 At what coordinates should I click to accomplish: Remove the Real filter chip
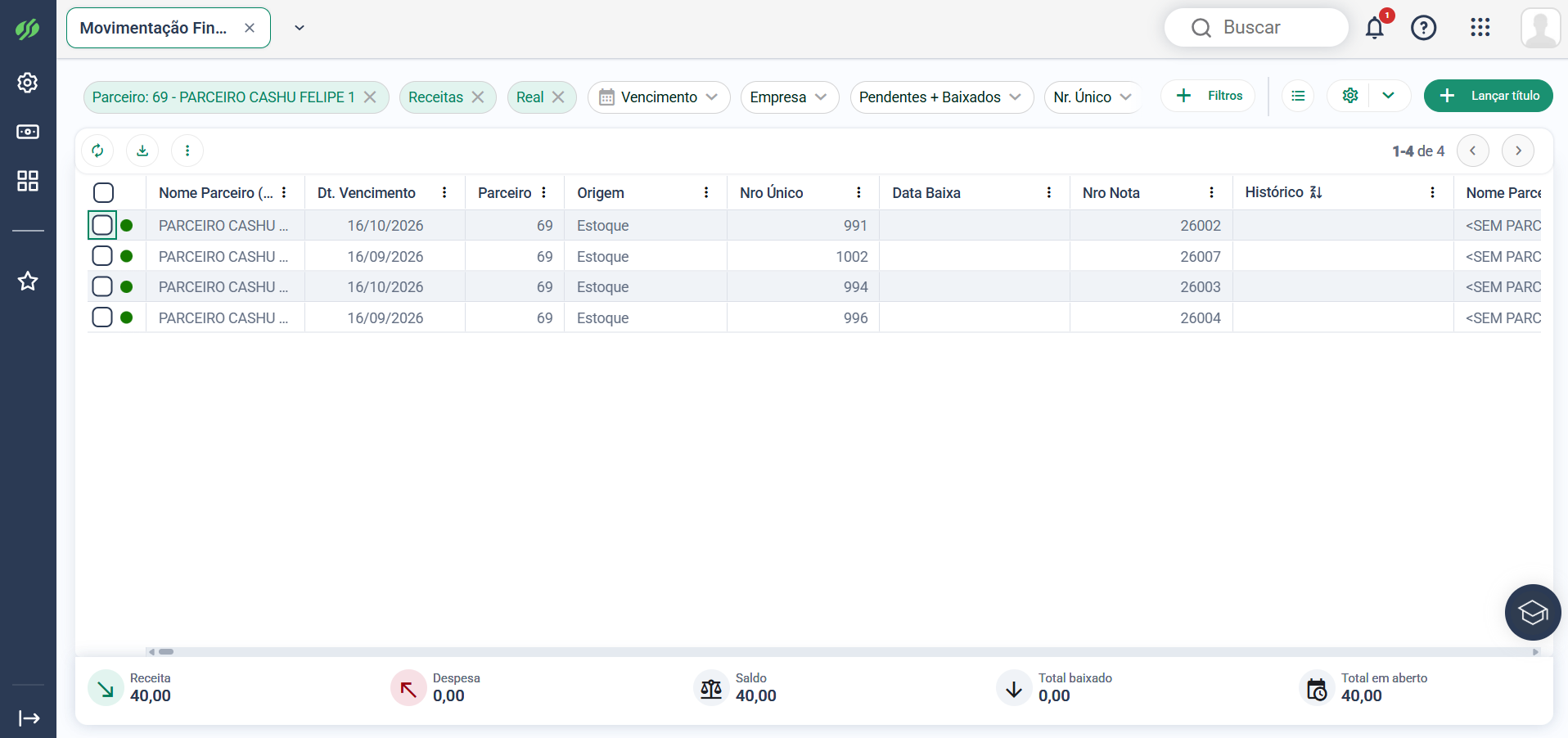[x=558, y=97]
